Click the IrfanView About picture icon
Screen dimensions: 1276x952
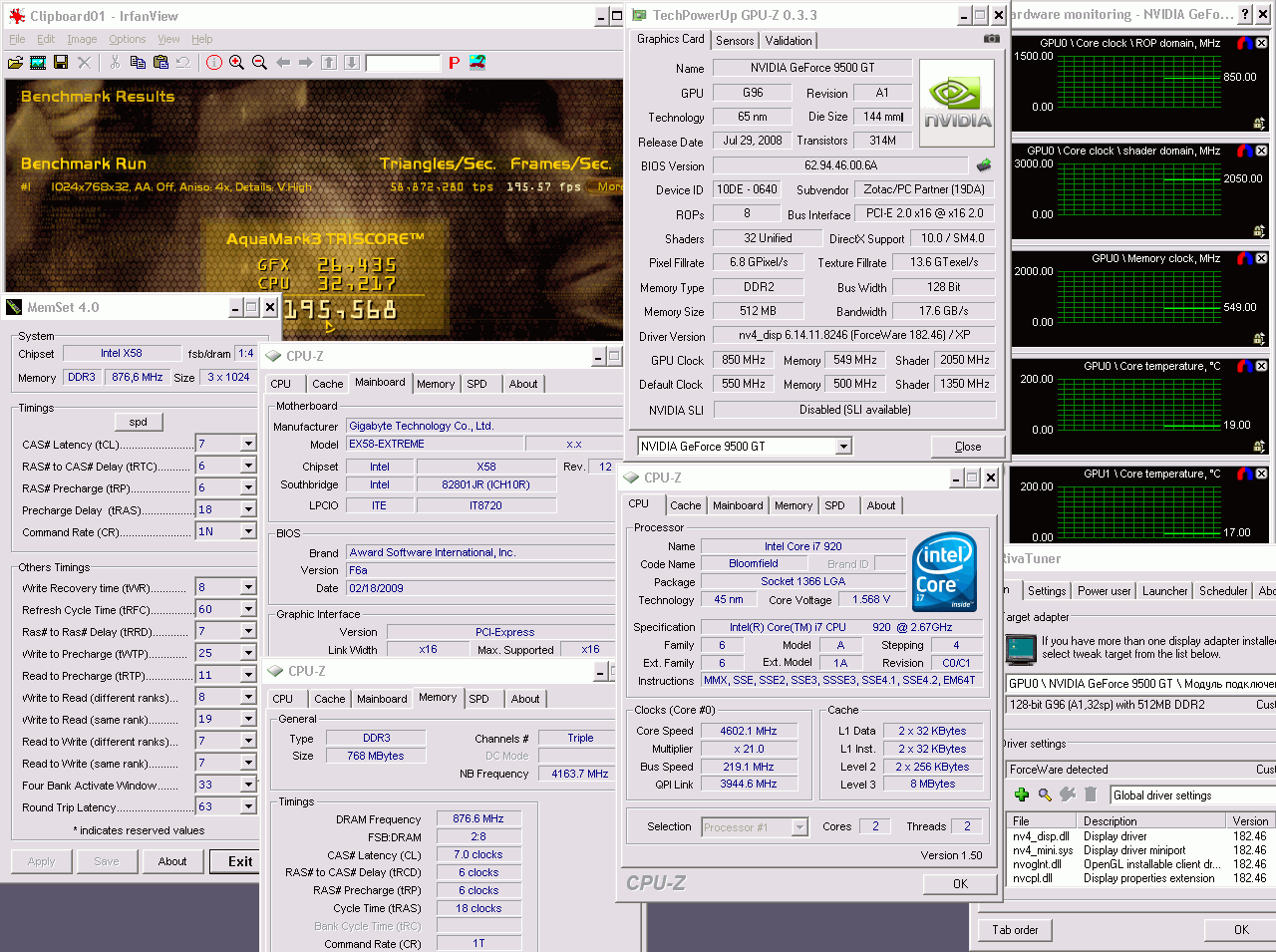(x=478, y=62)
